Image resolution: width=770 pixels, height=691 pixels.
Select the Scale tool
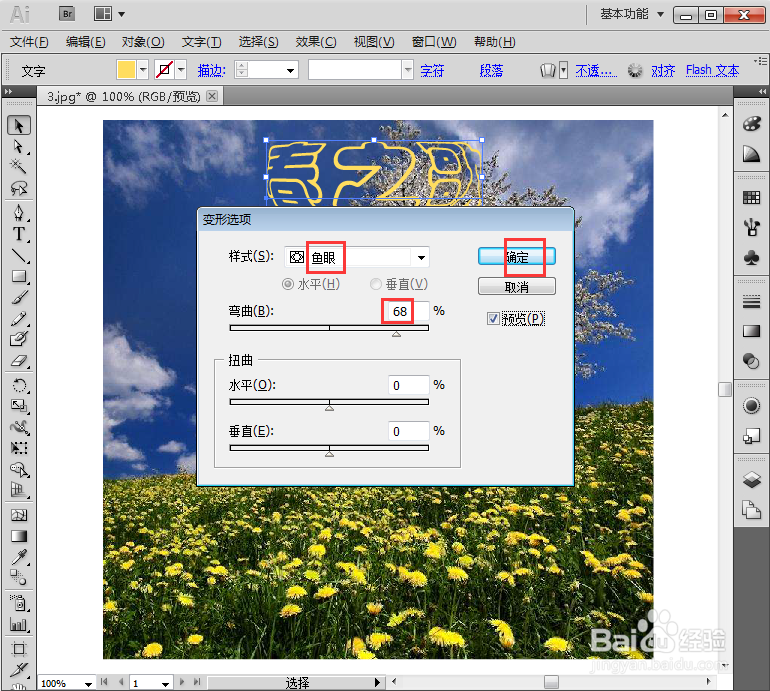[19, 406]
